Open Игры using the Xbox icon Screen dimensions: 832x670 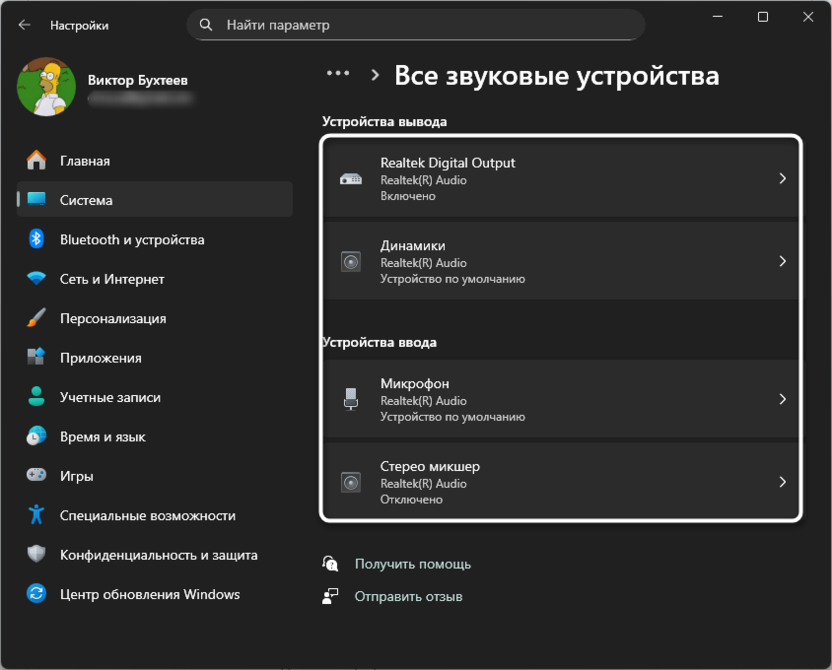[37, 475]
